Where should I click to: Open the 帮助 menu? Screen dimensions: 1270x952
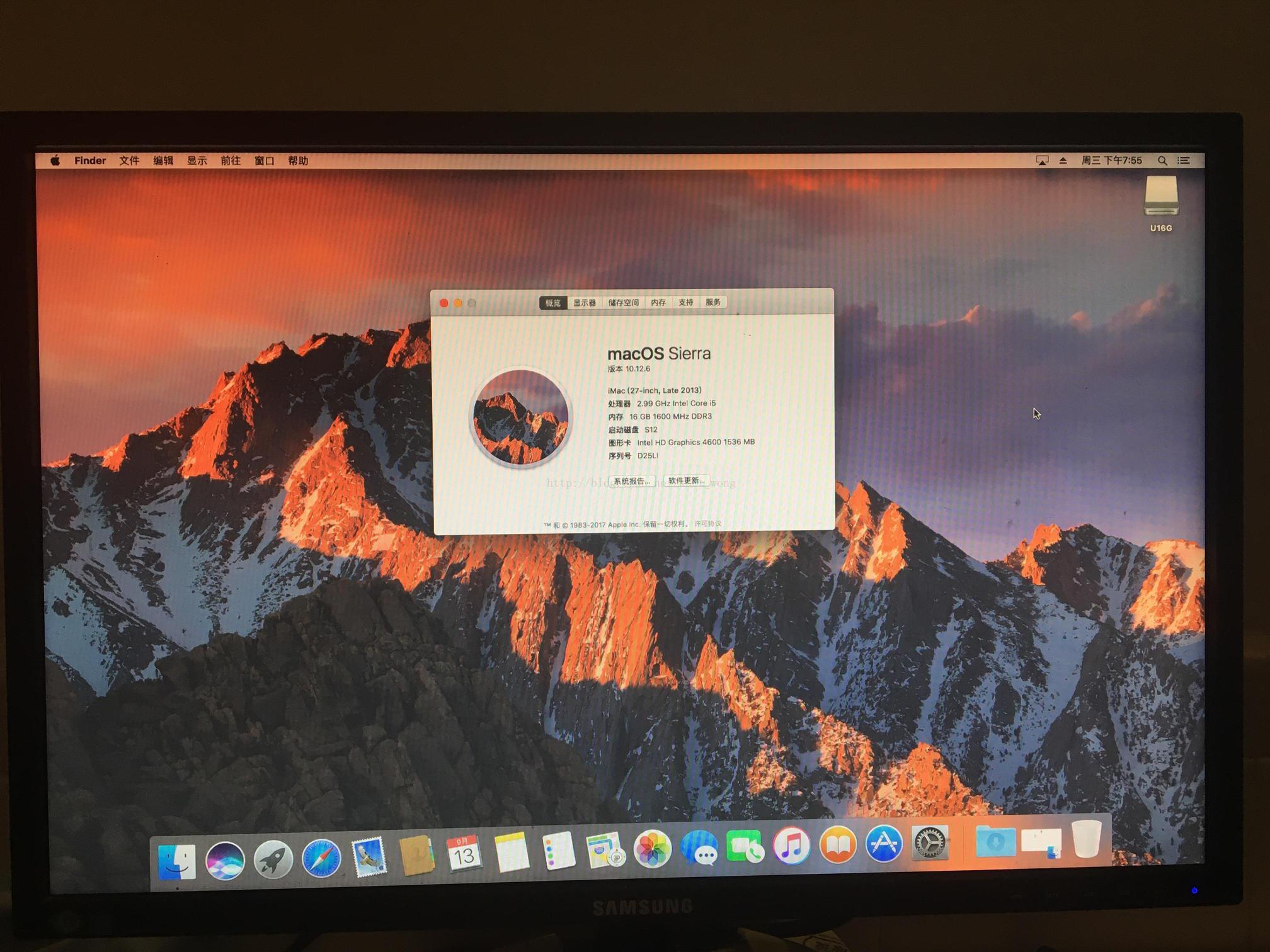[298, 161]
